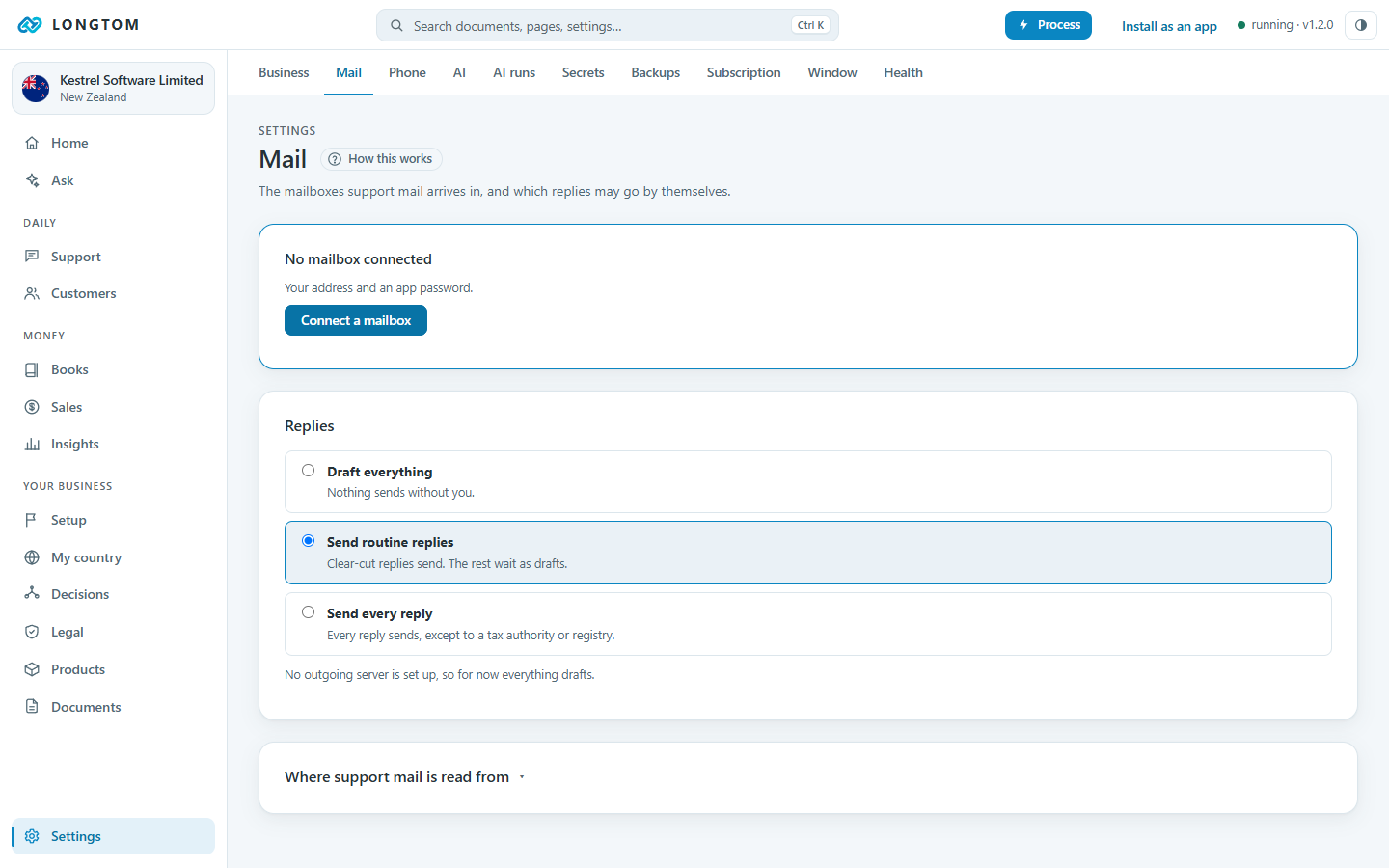The height and width of the screenshot is (868, 1389).
Task: Switch to the AI tab
Action: [x=459, y=72]
